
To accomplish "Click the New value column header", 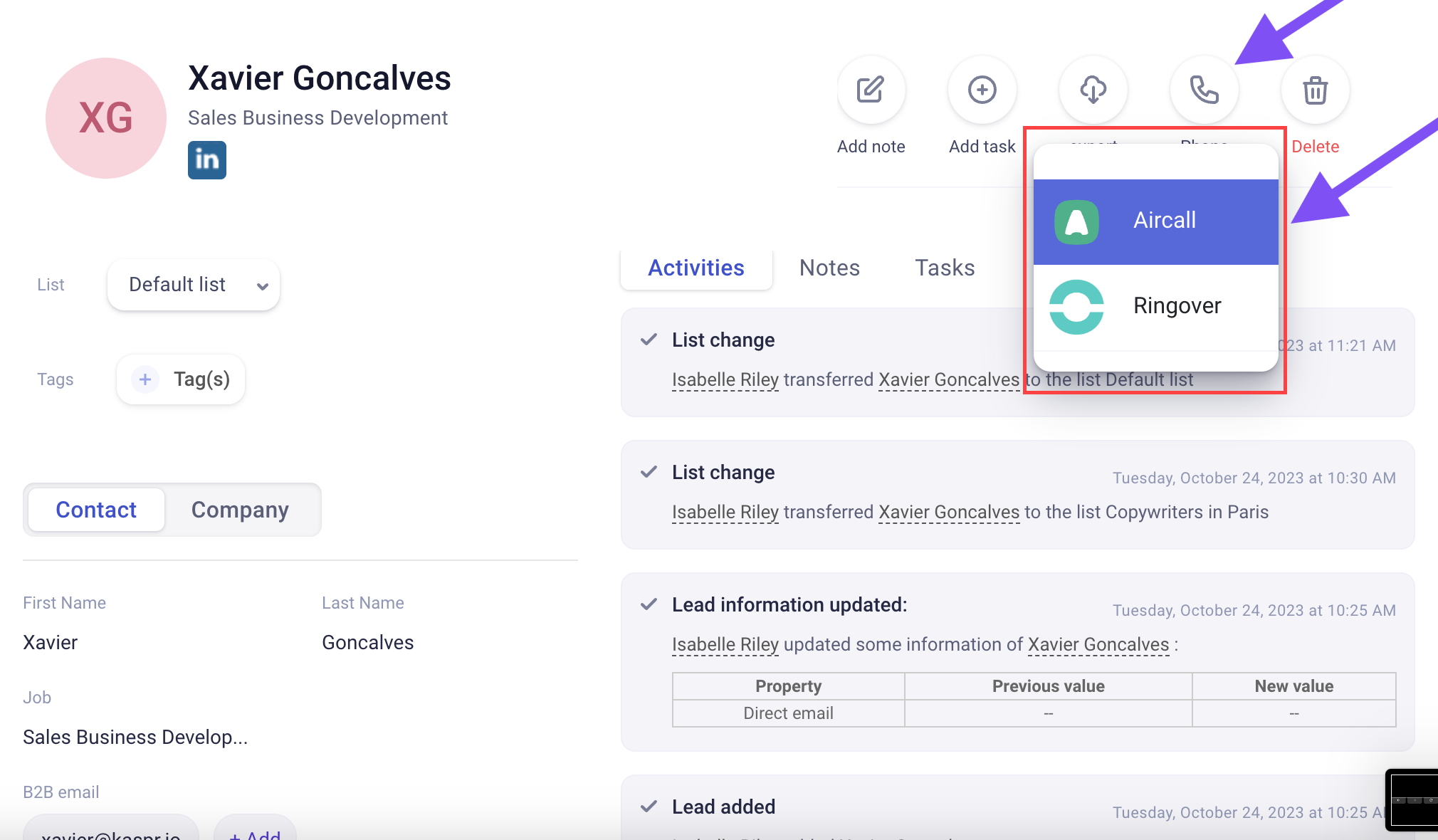I will 1294,686.
